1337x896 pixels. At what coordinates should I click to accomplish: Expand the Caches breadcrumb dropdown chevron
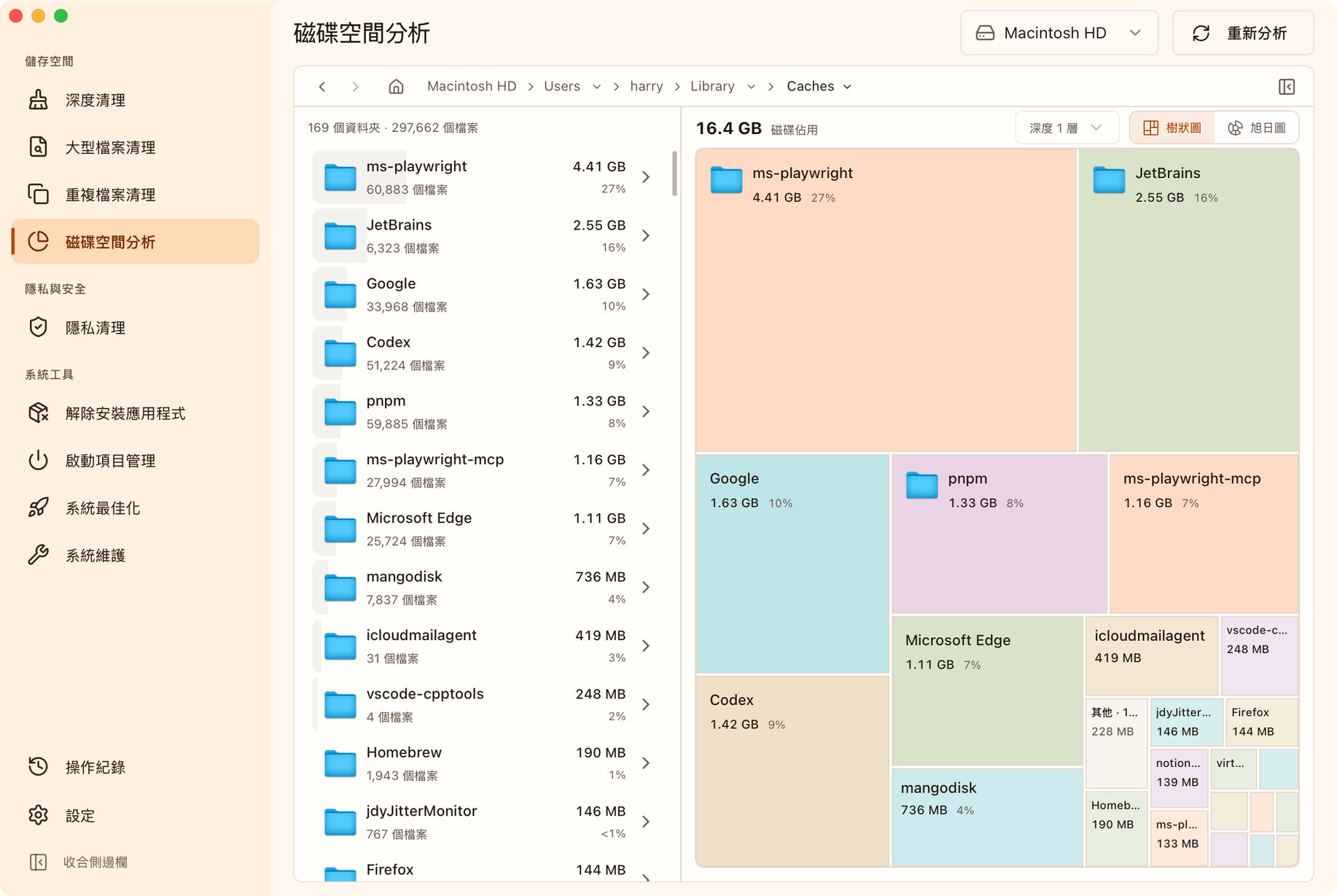[x=847, y=87]
